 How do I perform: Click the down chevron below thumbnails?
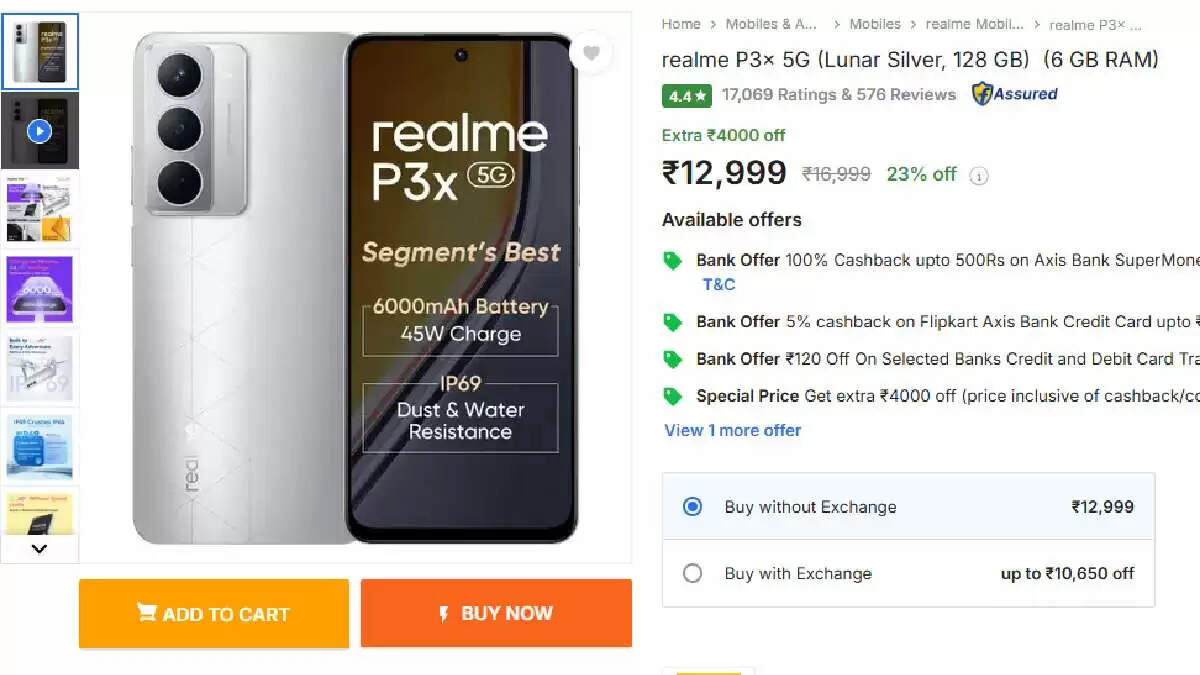coord(40,548)
